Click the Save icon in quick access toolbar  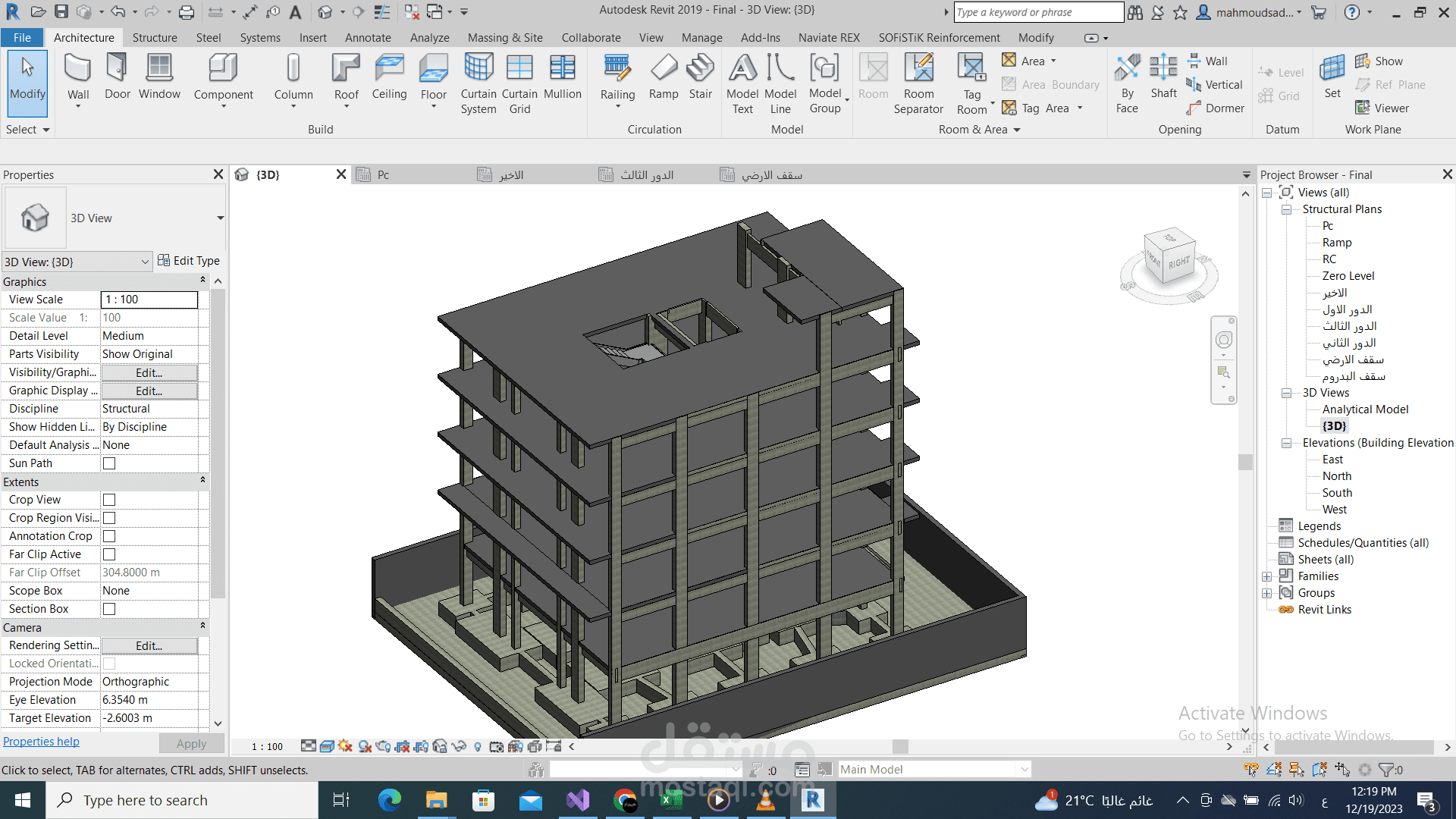click(61, 12)
